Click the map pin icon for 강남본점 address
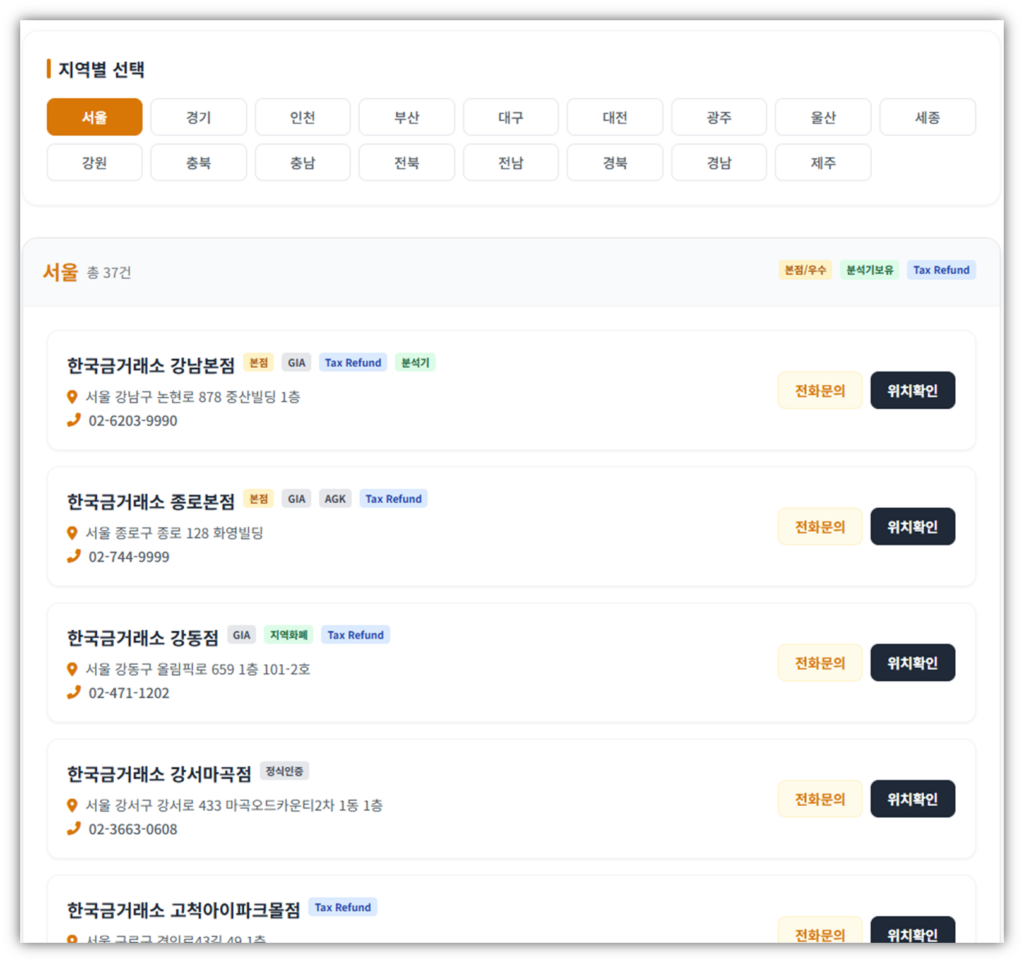1024x963 pixels. (x=72, y=397)
